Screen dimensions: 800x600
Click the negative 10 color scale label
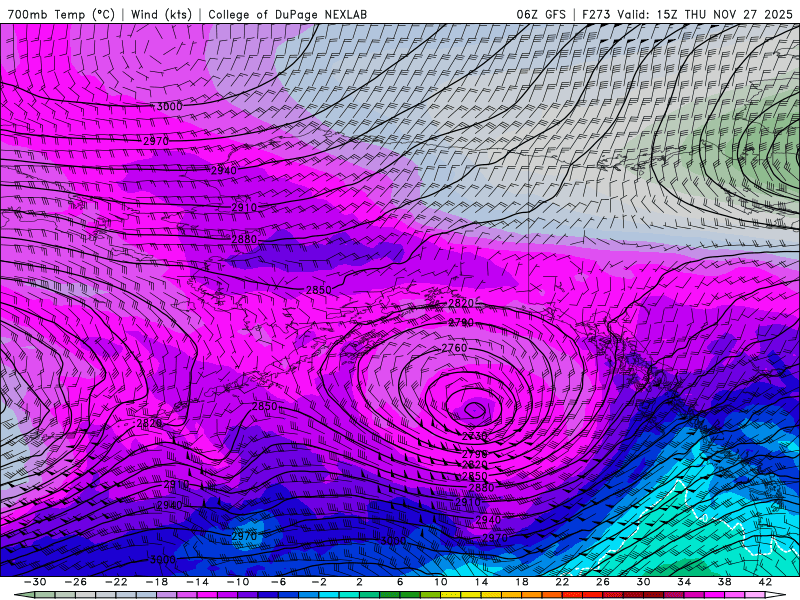(238, 582)
